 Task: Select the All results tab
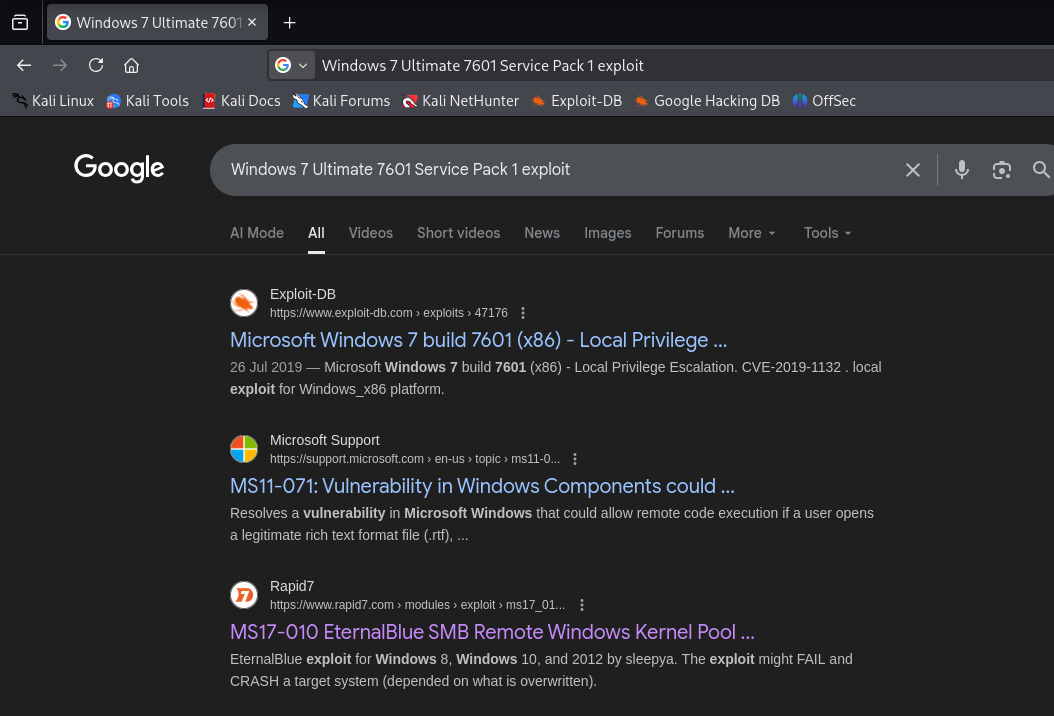317,233
